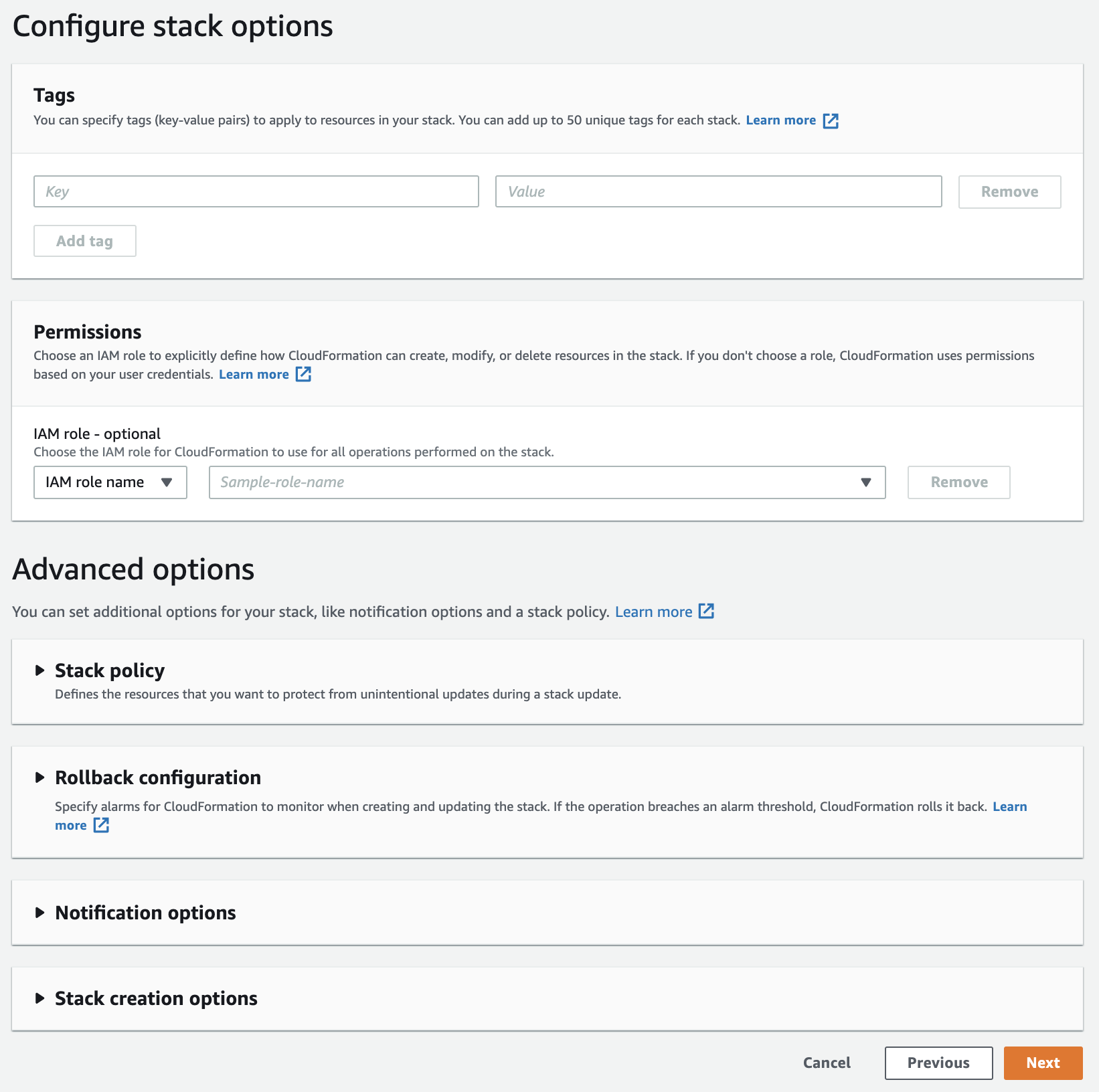
Task: Click Remove button next to IAM role
Action: [958, 482]
